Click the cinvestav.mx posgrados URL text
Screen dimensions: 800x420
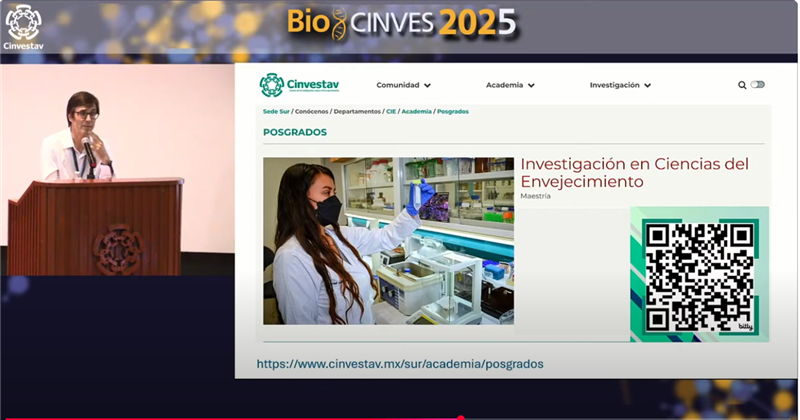coord(400,364)
